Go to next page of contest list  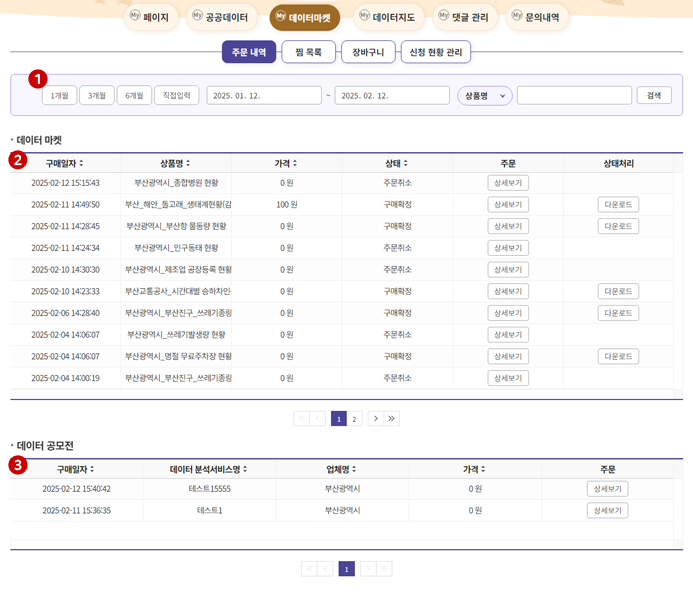[368, 569]
